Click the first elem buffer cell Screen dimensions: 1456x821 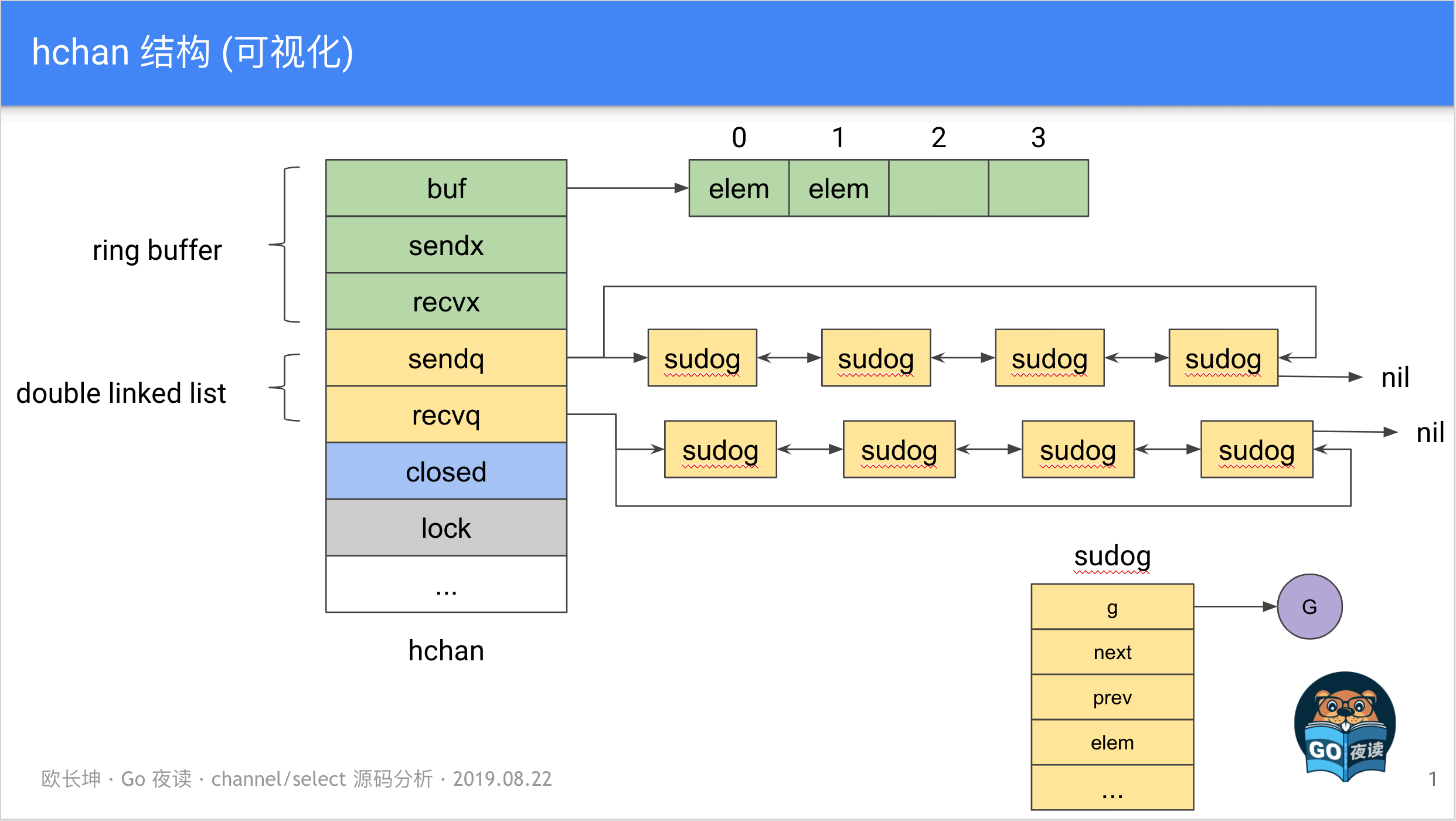point(739,188)
